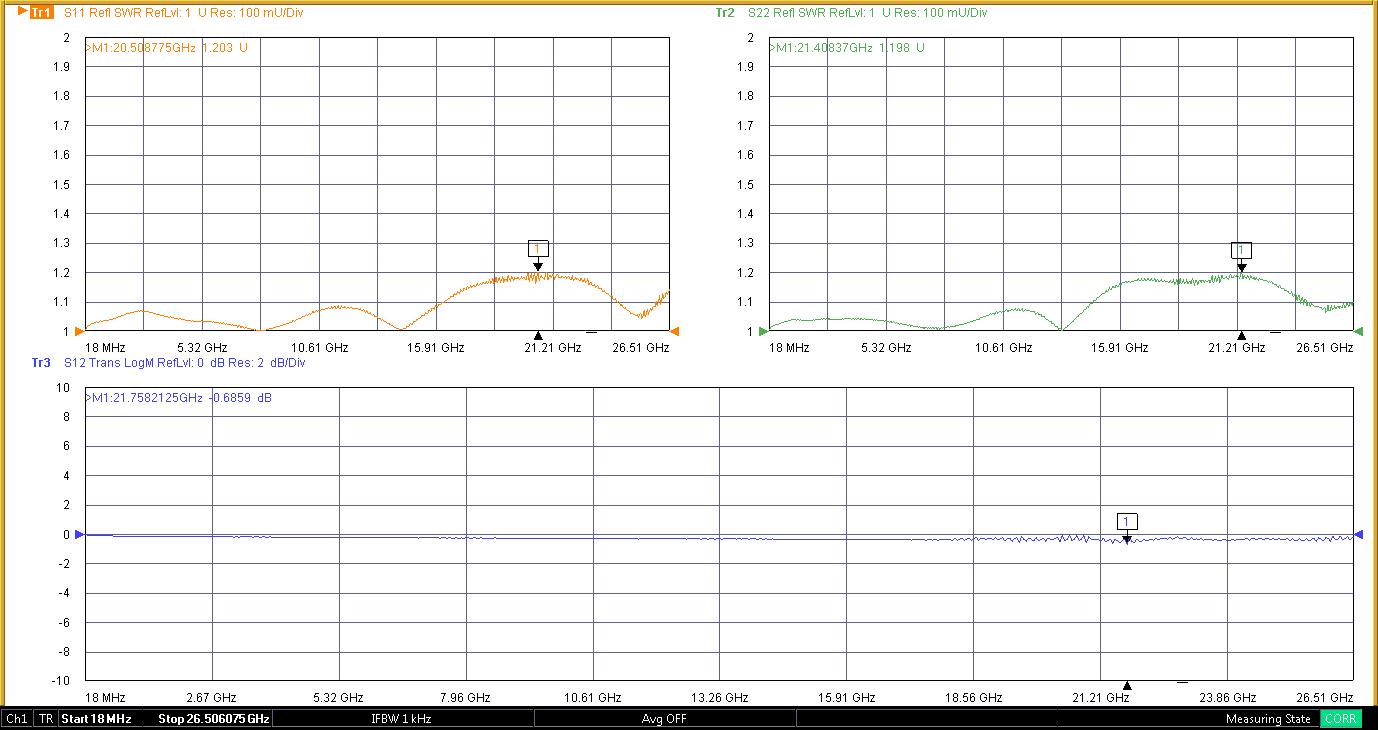Click the Measuring State label
The image size is (1378, 730).
click(x=1268, y=719)
